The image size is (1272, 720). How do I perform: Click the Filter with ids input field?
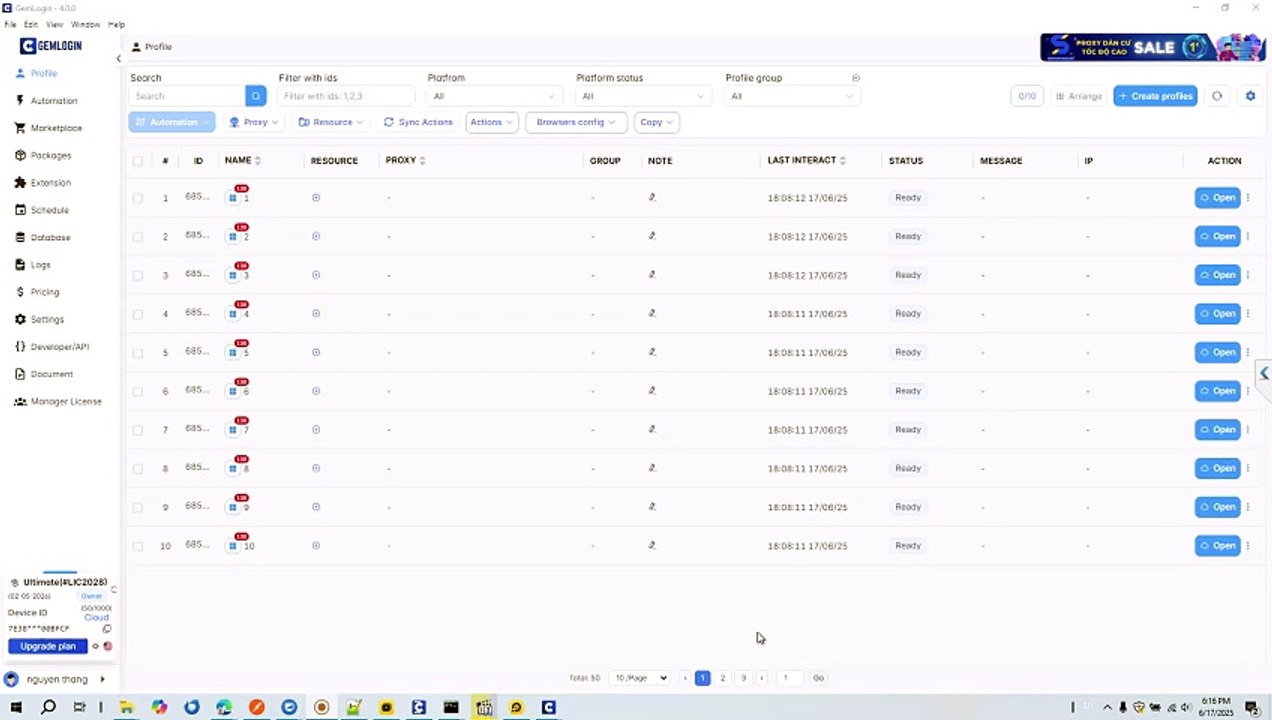pyautogui.click(x=345, y=96)
